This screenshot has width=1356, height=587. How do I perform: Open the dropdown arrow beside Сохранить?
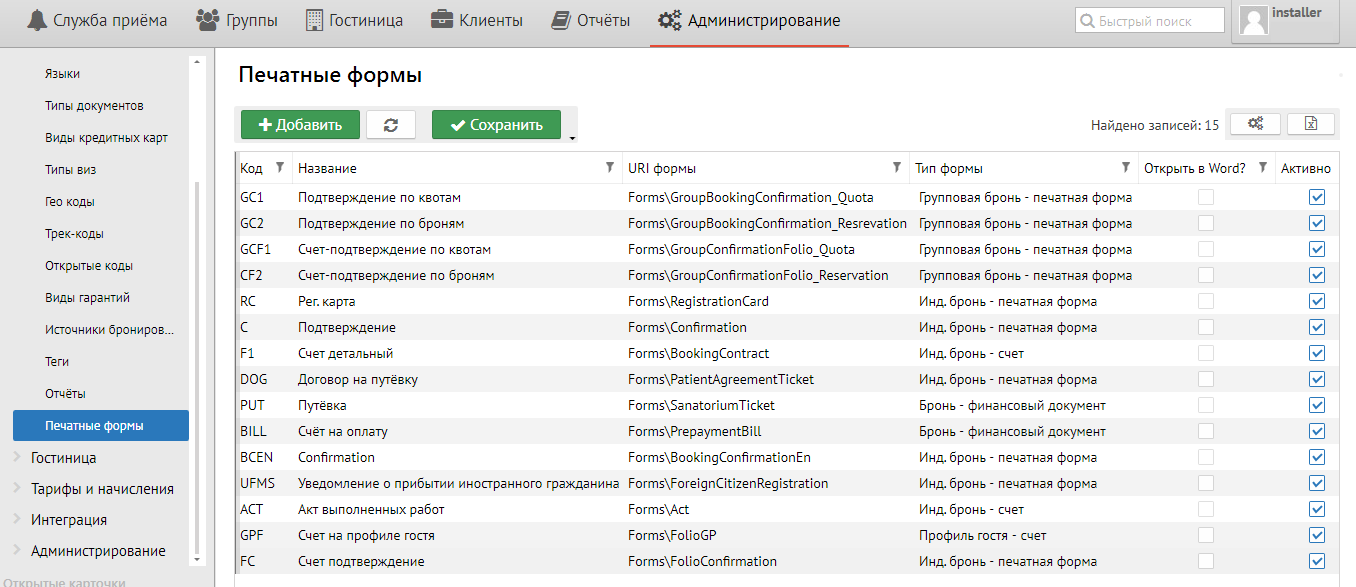[572, 138]
